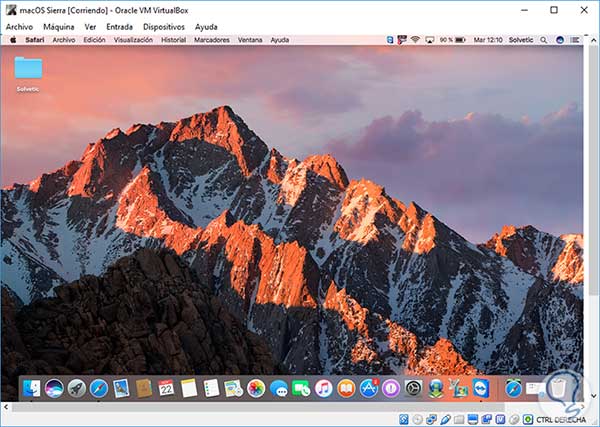The image size is (600, 427).
Task: Open the yellow Notes icon in Dock
Action: click(x=189, y=389)
